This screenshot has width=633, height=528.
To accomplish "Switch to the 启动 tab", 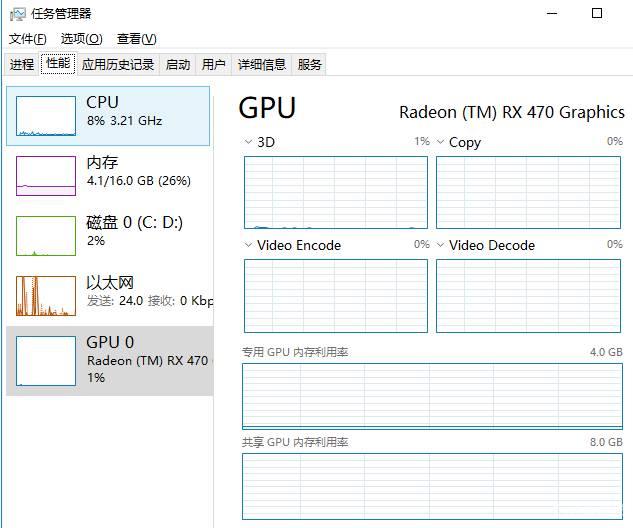I will 178,64.
